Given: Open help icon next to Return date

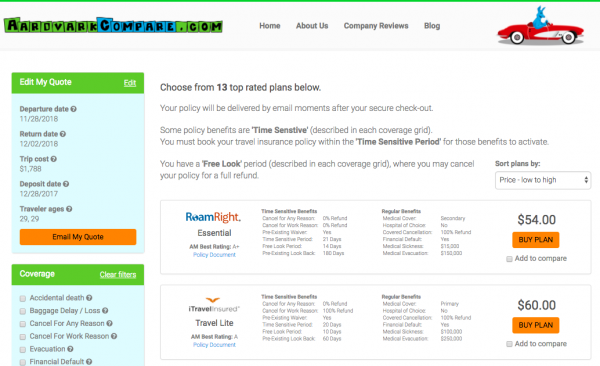Looking at the screenshot, I should pos(63,134).
